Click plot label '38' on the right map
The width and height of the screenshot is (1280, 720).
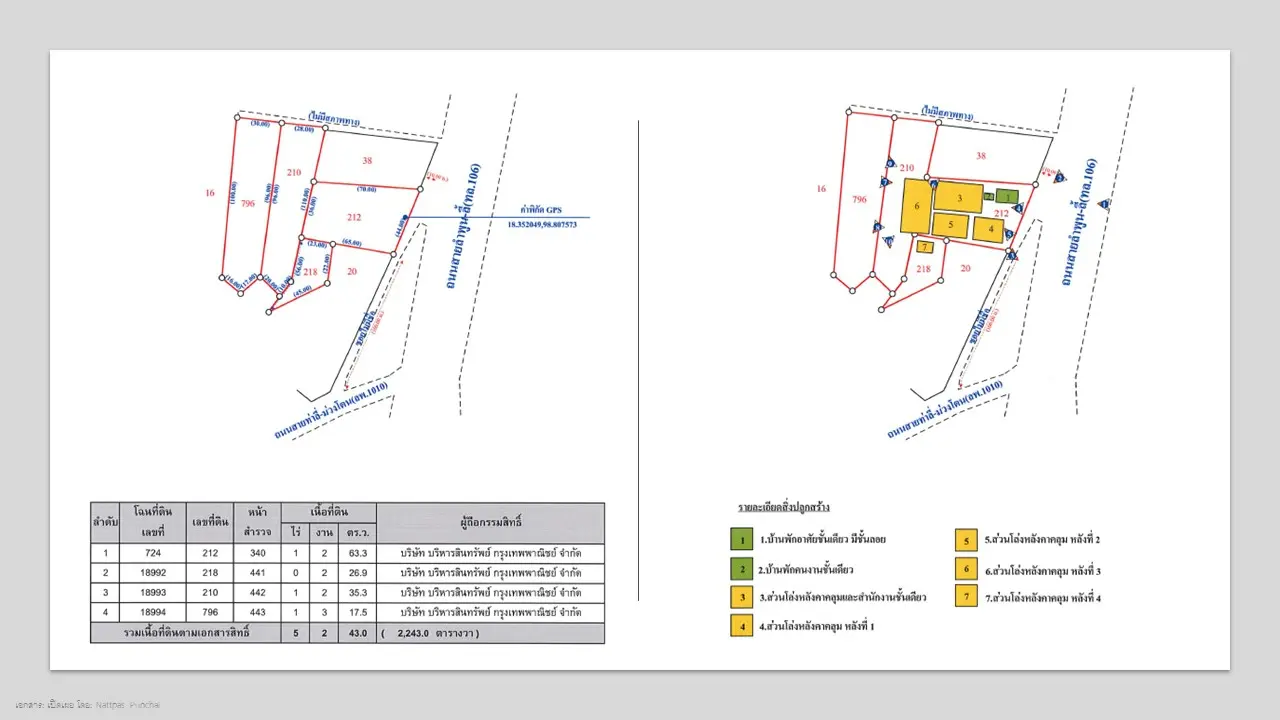click(981, 156)
